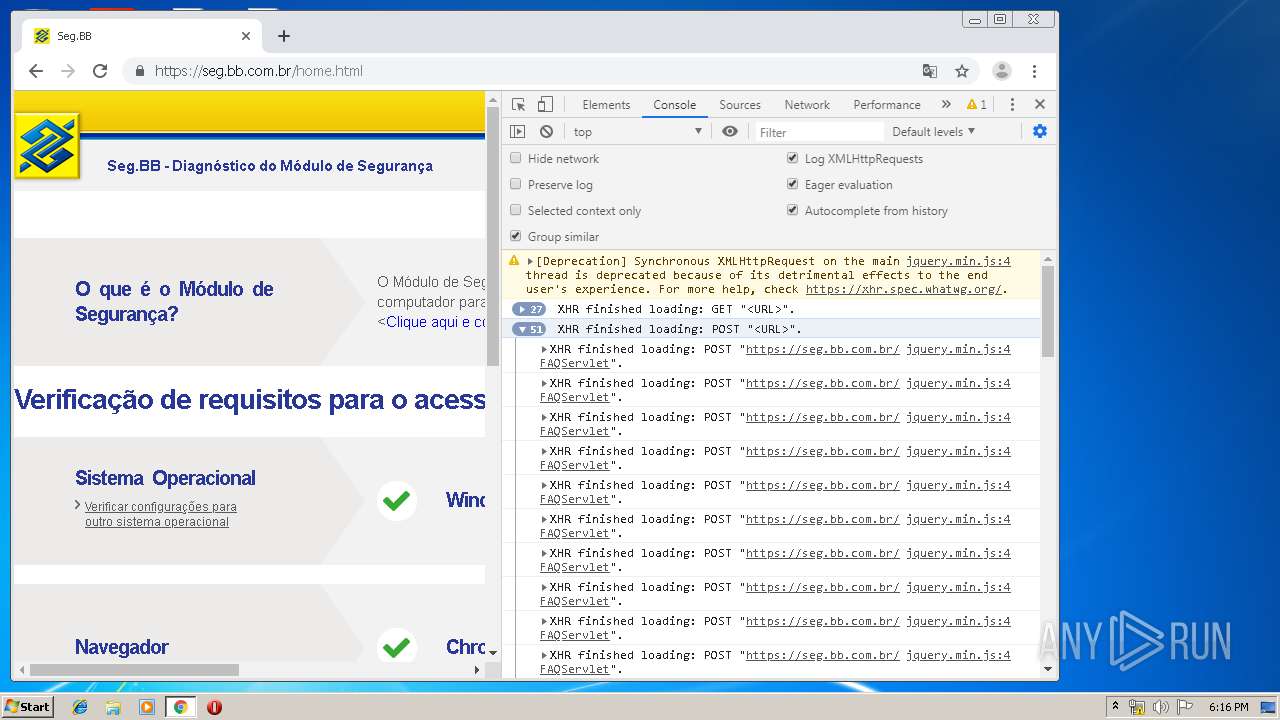Viewport: 1280px width, 720px height.
Task: Click the console Filter input
Action: 820,132
